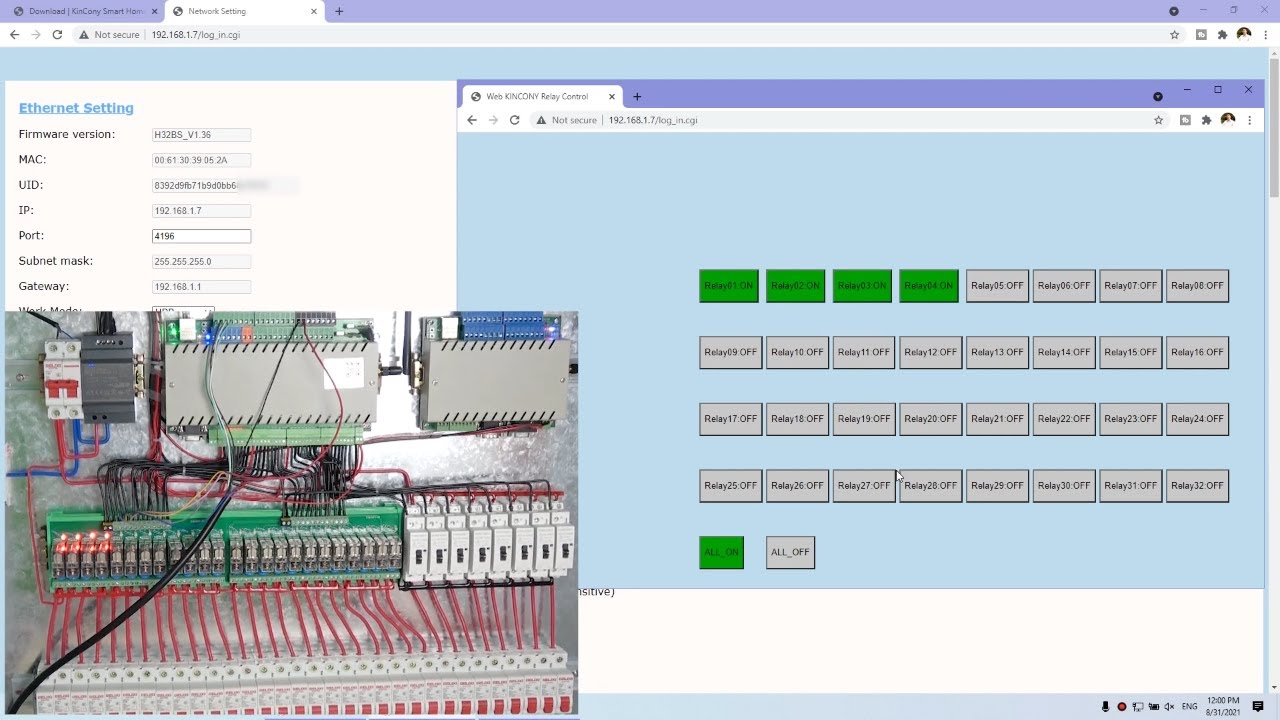Screen dimensions: 1280x720
Task: Switch on Relay06
Action: point(1064,286)
